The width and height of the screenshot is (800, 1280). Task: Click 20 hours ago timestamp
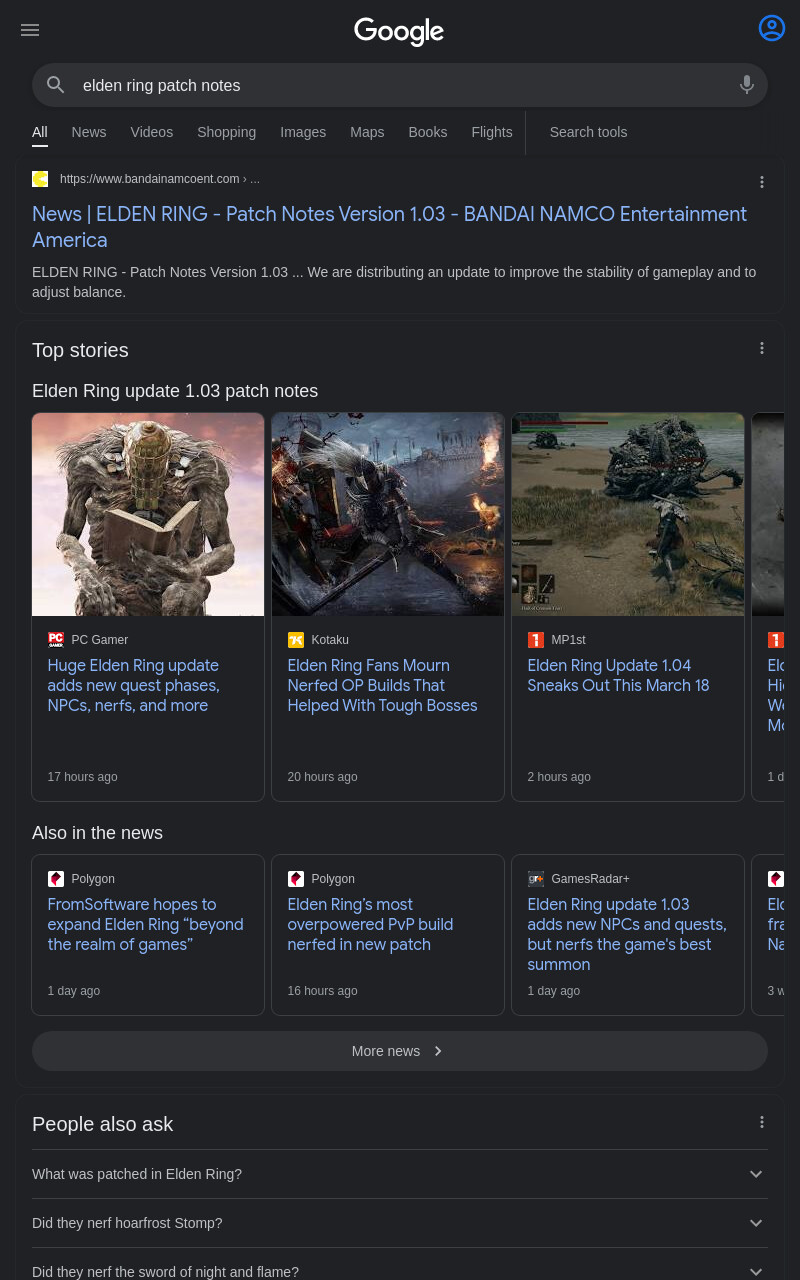pos(322,777)
